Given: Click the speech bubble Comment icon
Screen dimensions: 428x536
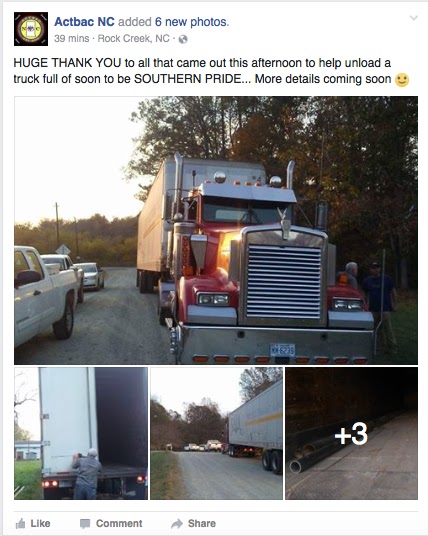Looking at the screenshot, I should point(85,524).
